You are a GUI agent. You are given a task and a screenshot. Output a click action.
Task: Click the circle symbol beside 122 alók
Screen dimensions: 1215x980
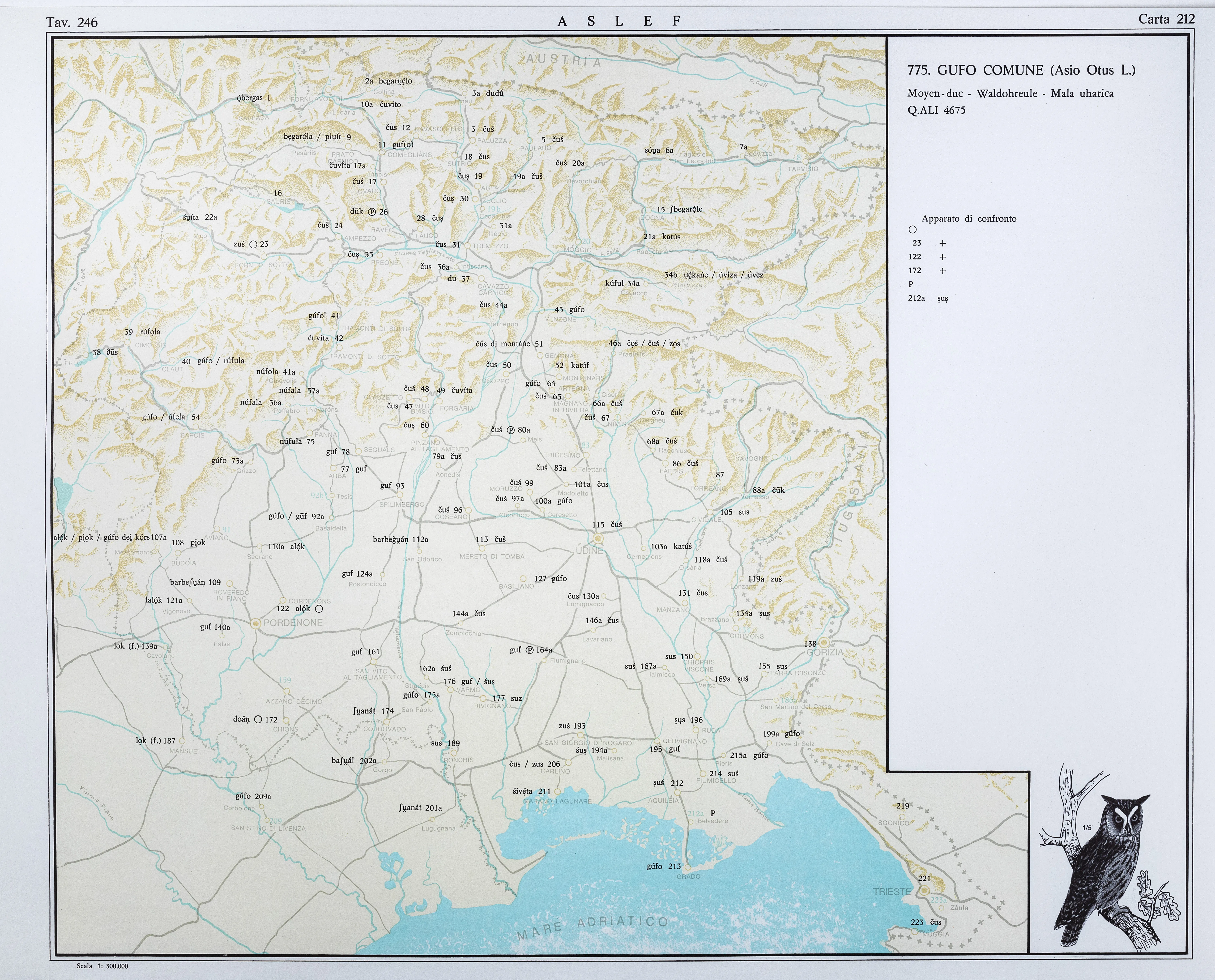point(319,608)
